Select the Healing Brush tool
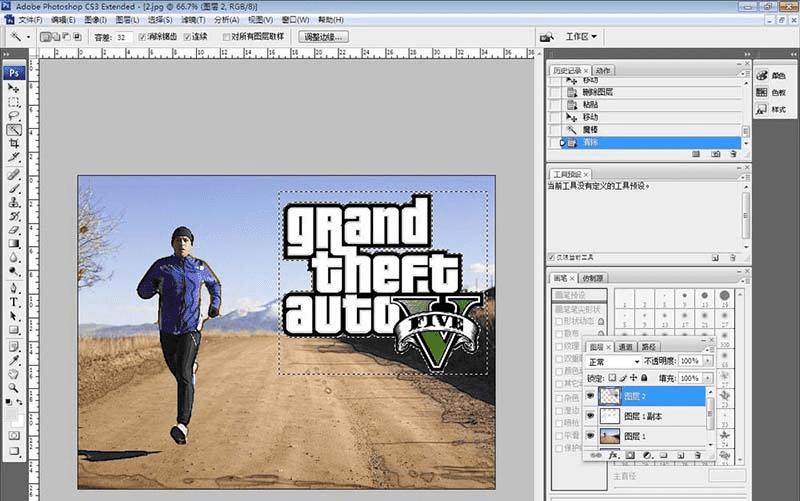The image size is (800, 501). (x=14, y=174)
